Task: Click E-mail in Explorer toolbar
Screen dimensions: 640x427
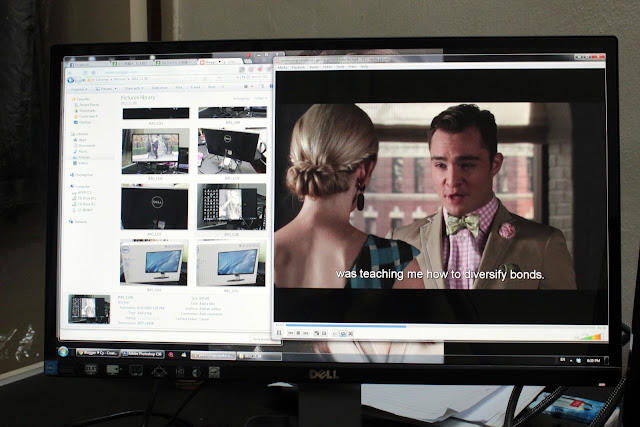Action: click(x=195, y=87)
